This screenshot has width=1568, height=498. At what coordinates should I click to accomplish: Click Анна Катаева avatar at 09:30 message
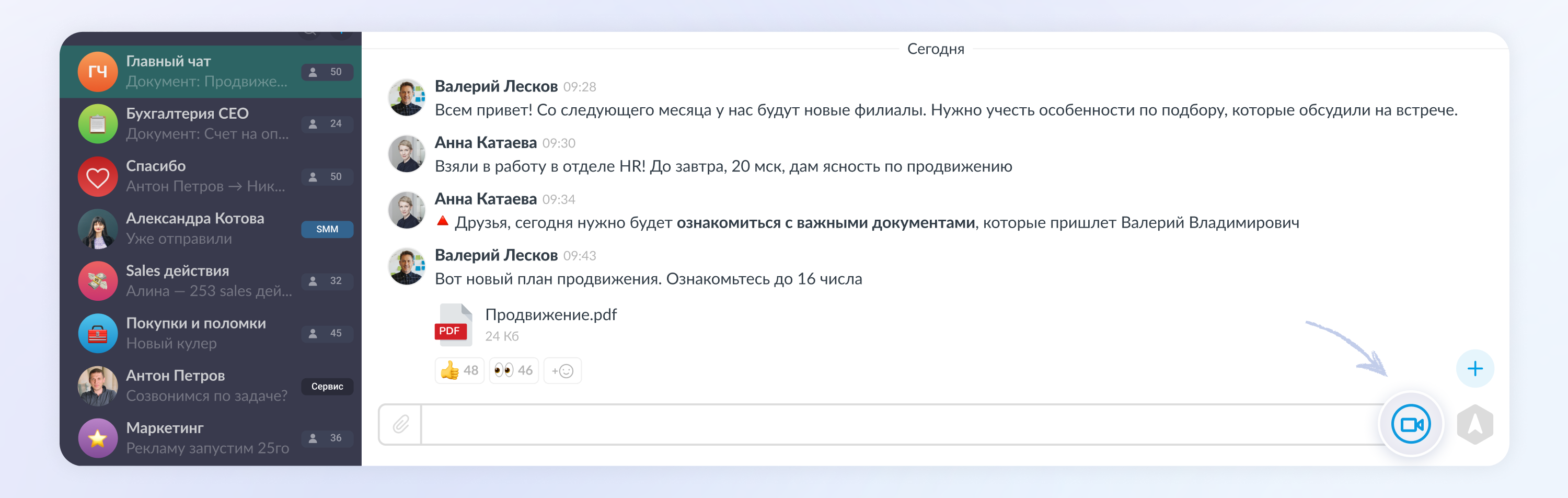click(407, 154)
